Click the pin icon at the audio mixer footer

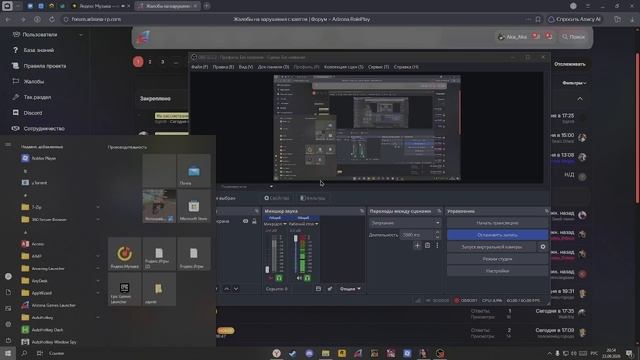pyautogui.click(x=330, y=289)
